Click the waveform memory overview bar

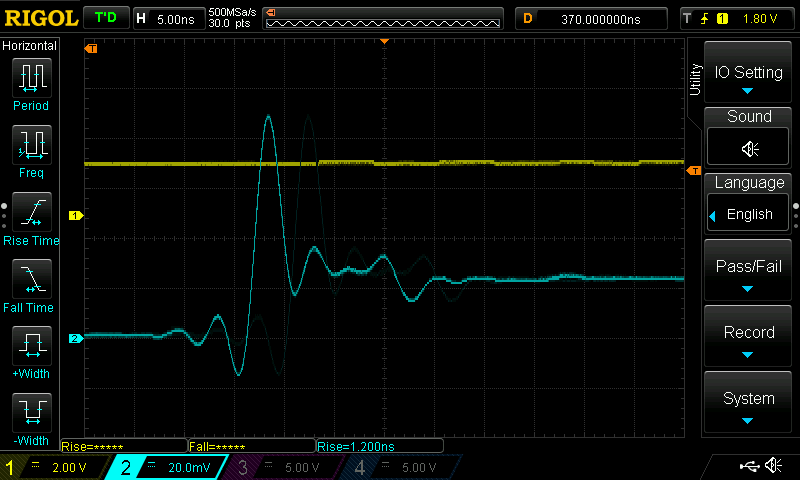pyautogui.click(x=383, y=19)
